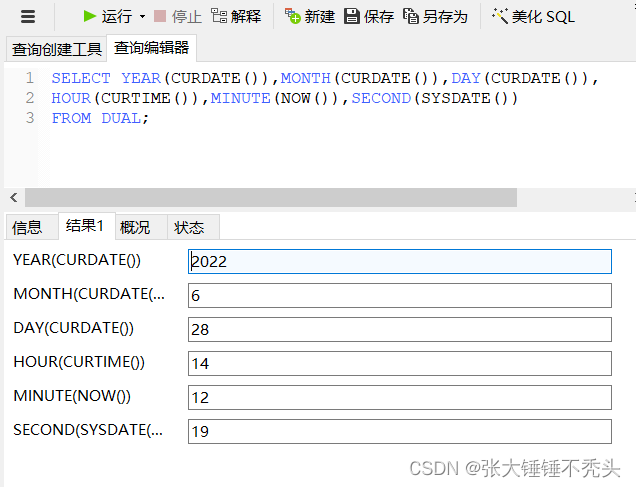Click the Save (保存) floppy icon
The width and height of the screenshot is (636, 487).
pos(352,16)
